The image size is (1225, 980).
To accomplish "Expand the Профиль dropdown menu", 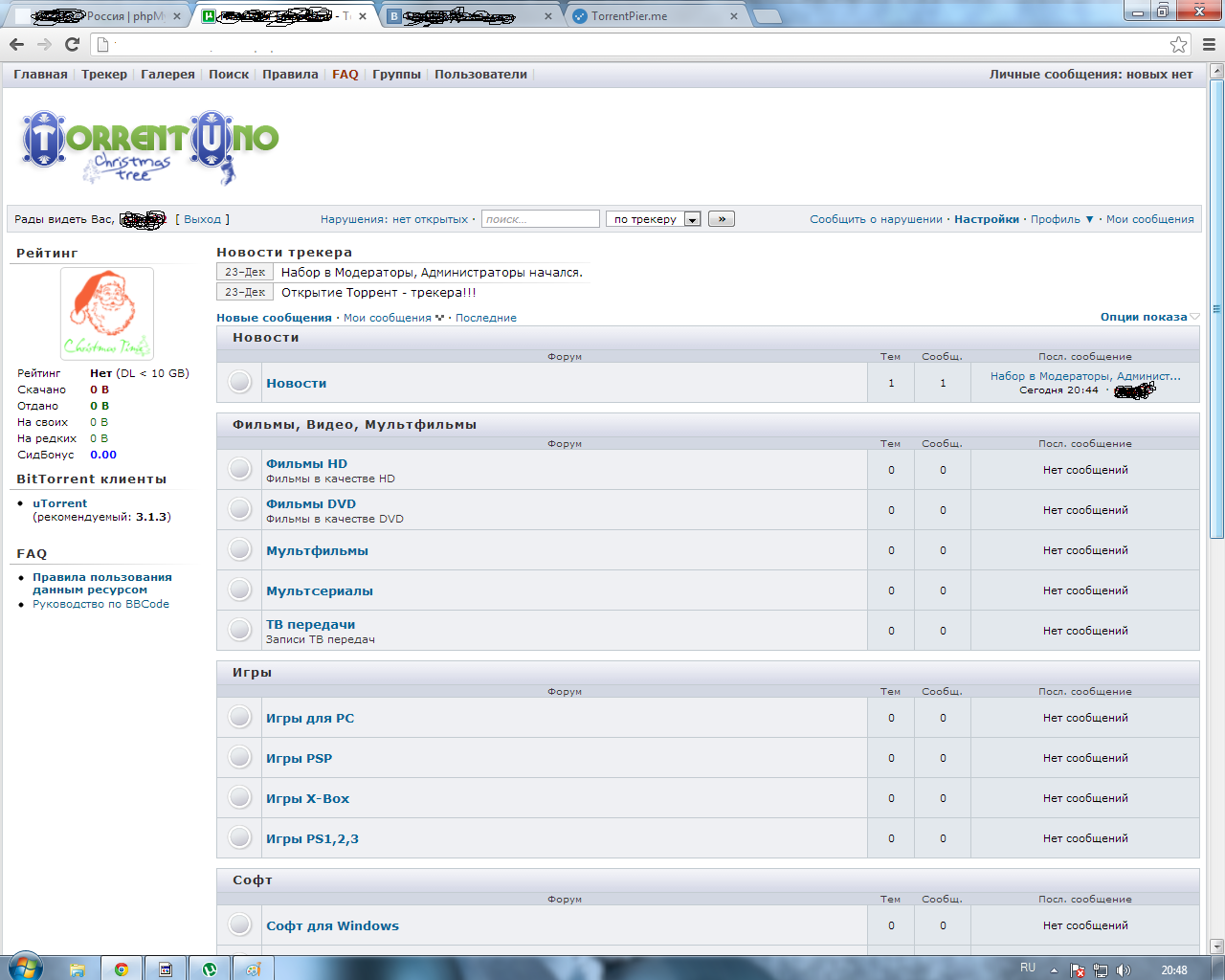I will pos(1061,219).
